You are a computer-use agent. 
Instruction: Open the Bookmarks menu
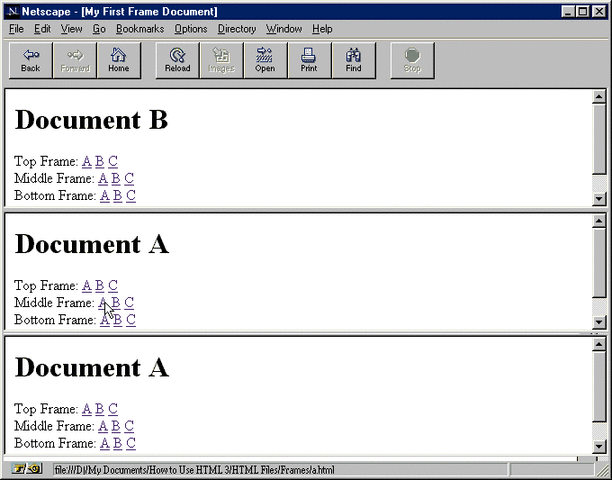click(140, 29)
